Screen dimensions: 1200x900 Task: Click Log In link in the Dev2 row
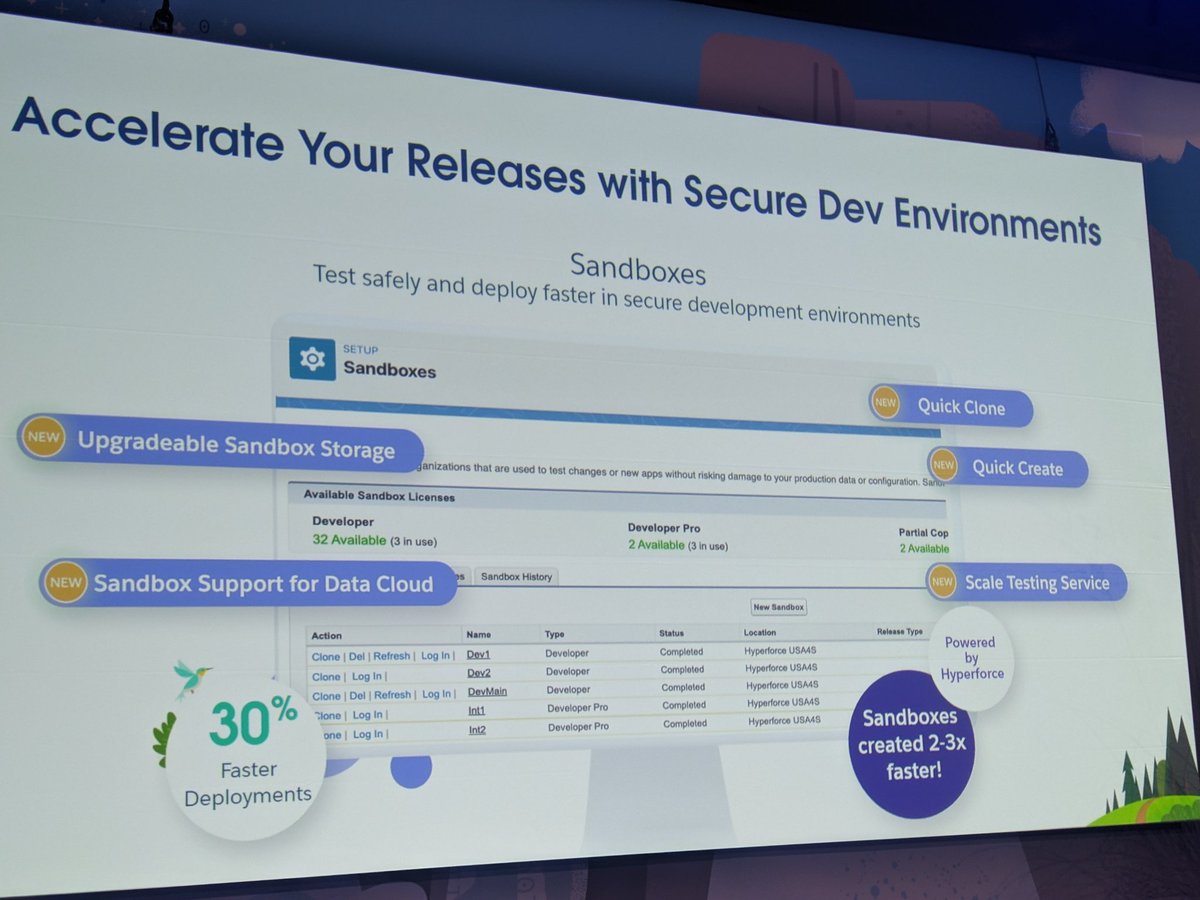pyautogui.click(x=367, y=677)
